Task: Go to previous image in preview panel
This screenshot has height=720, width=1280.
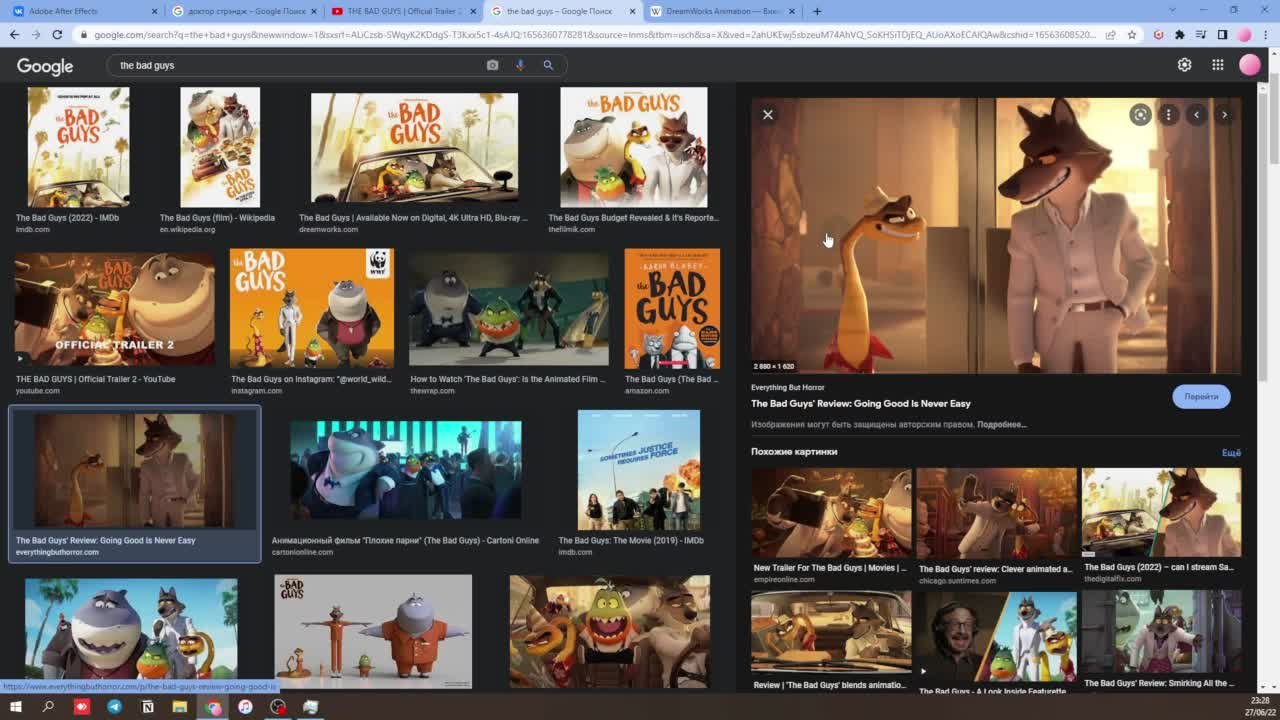Action: tap(1196, 115)
